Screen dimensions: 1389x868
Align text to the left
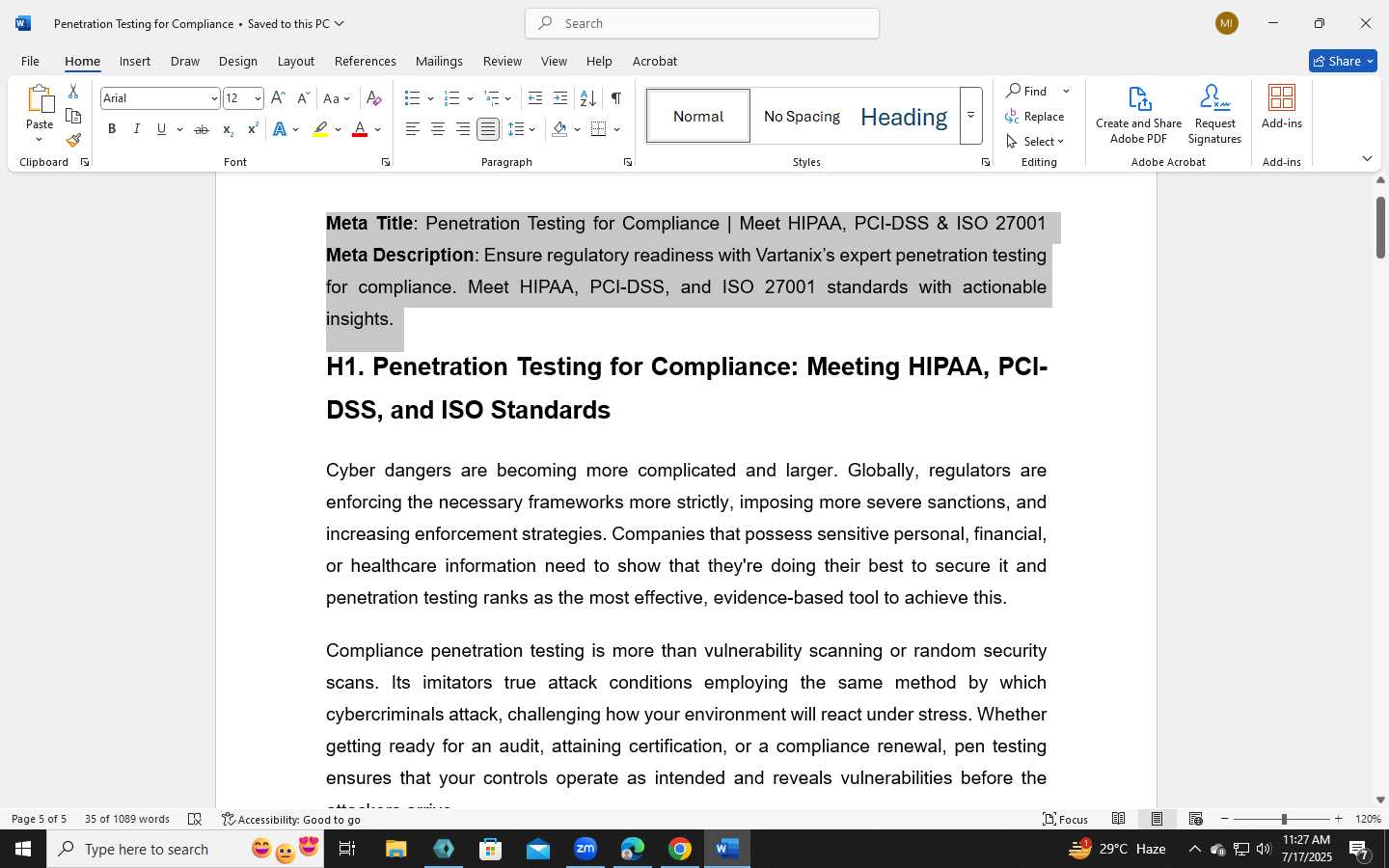tap(413, 129)
